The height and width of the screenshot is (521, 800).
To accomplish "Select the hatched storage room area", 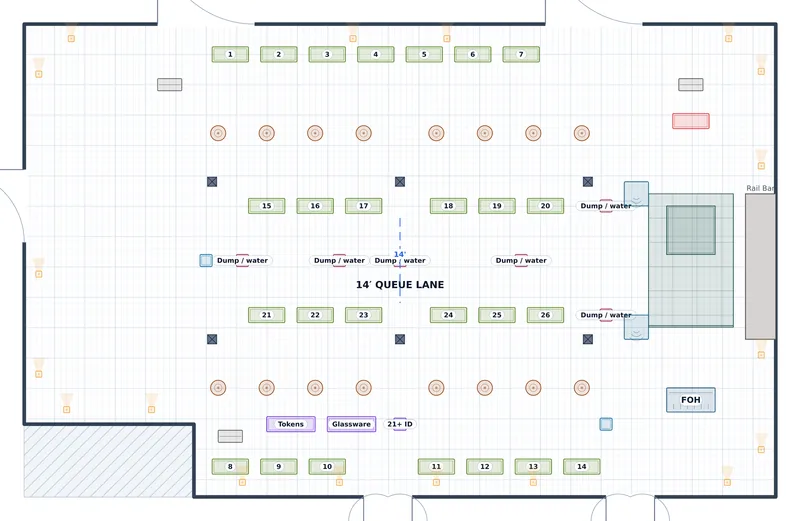I will (x=108, y=461).
